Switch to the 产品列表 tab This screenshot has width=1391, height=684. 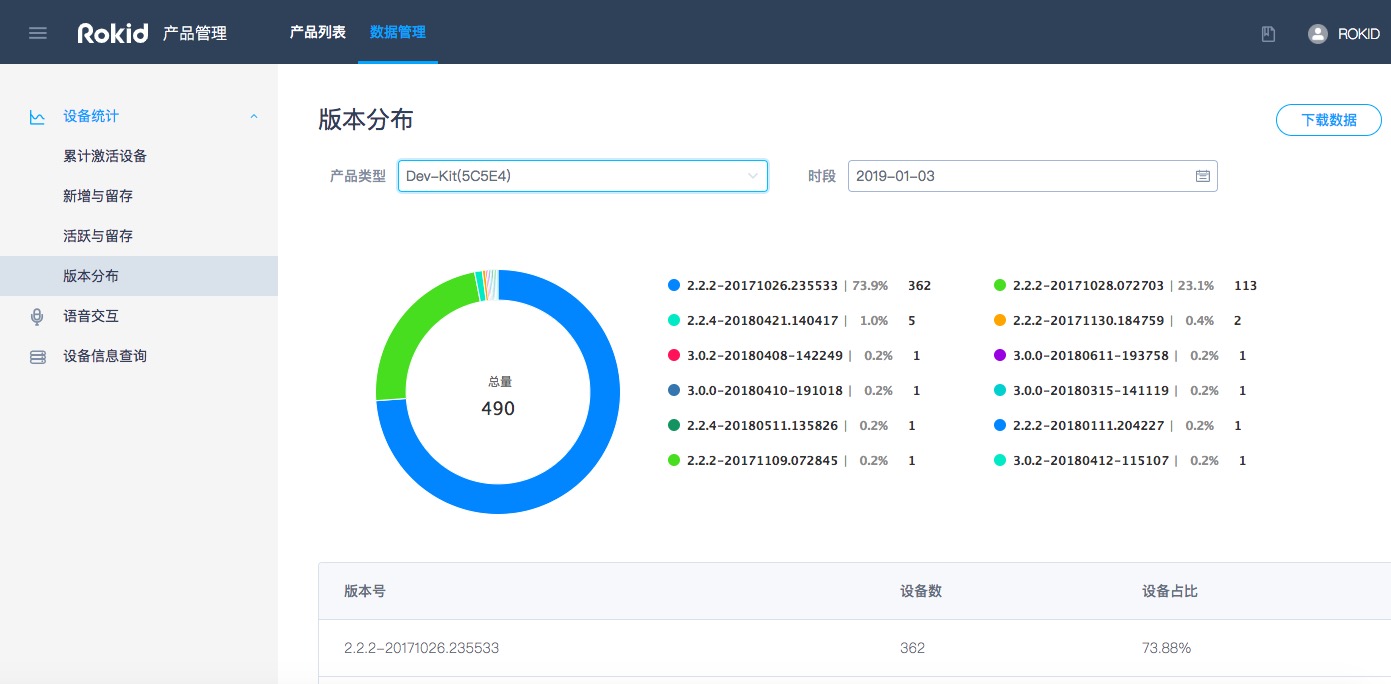coord(317,32)
